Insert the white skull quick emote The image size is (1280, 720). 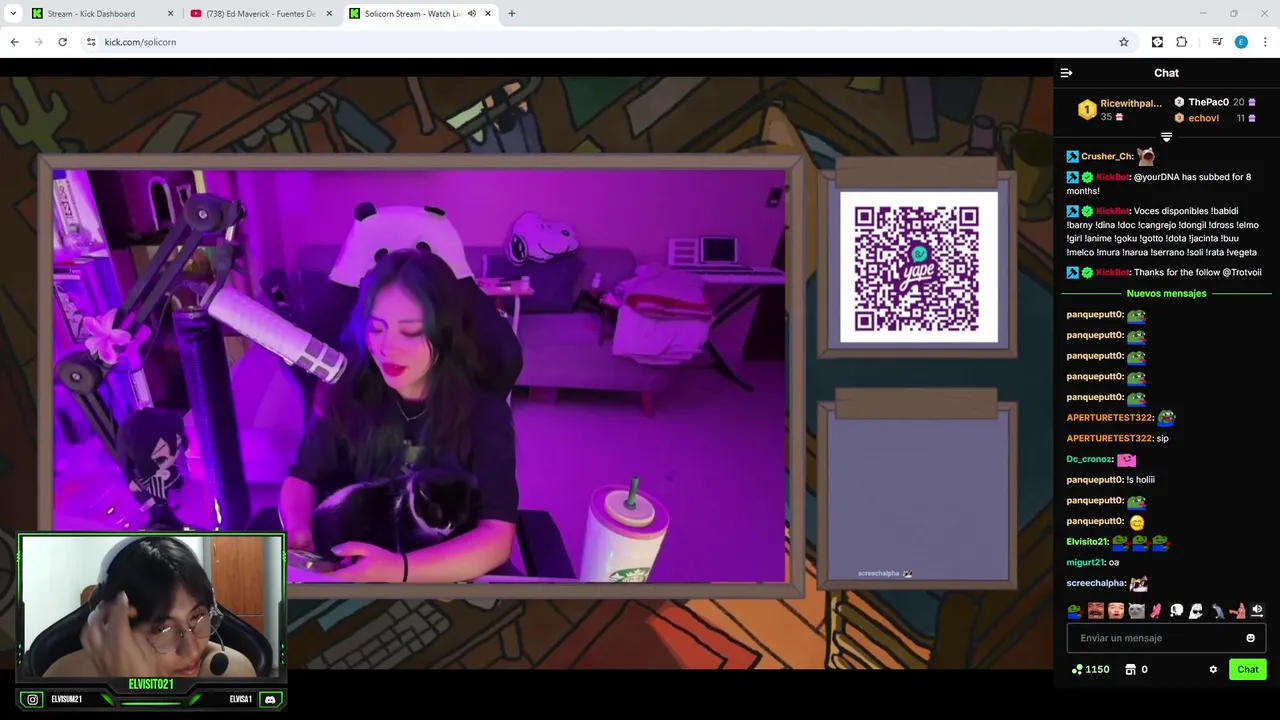1176,610
